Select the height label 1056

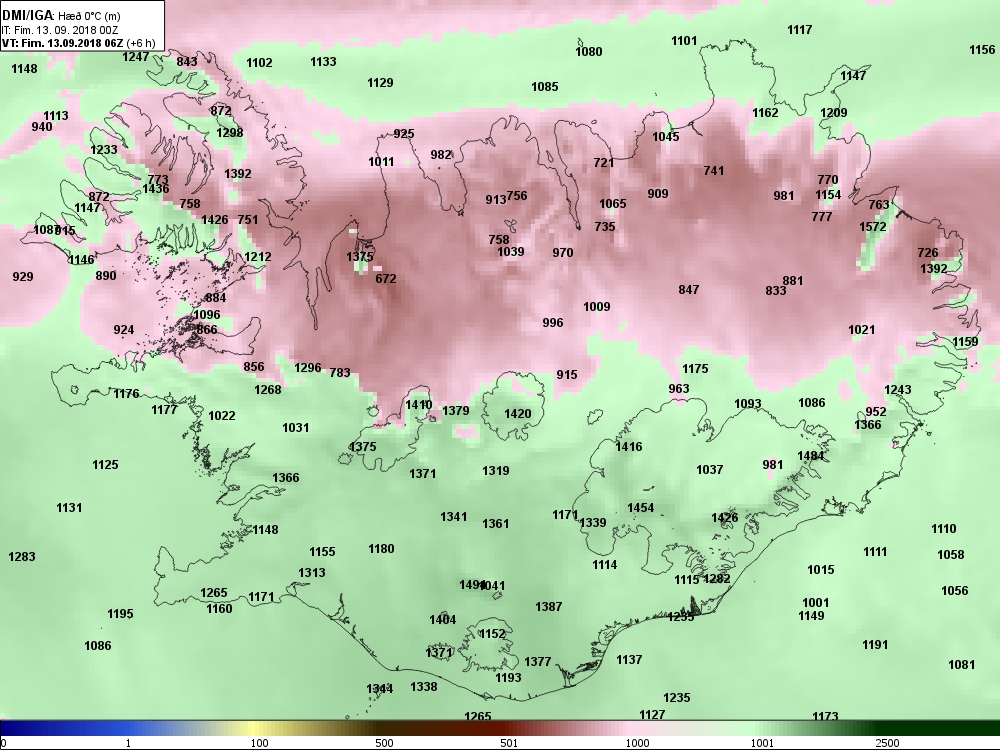tap(955, 591)
